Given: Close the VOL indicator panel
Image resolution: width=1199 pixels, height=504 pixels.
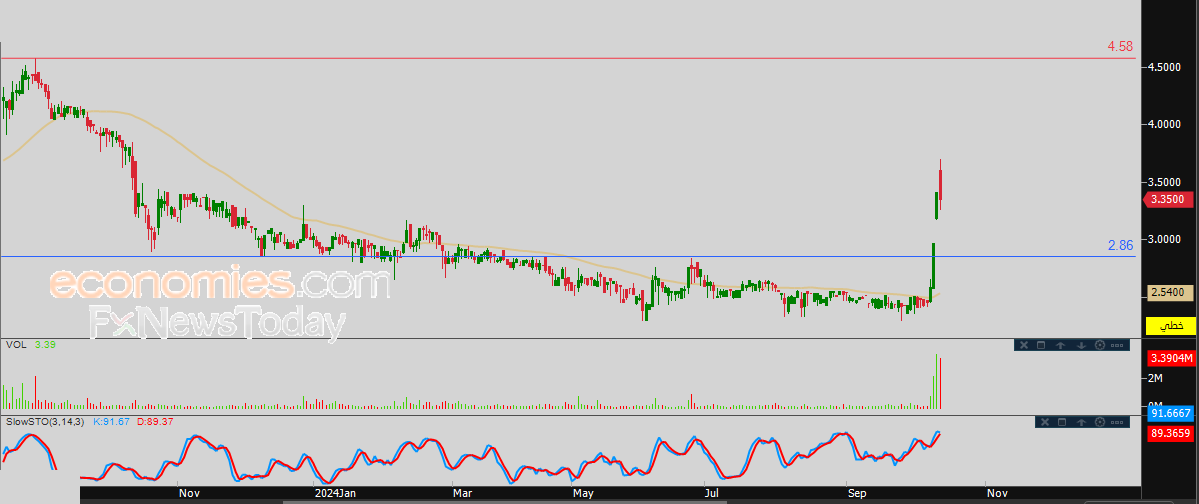Looking at the screenshot, I should (x=1022, y=345).
